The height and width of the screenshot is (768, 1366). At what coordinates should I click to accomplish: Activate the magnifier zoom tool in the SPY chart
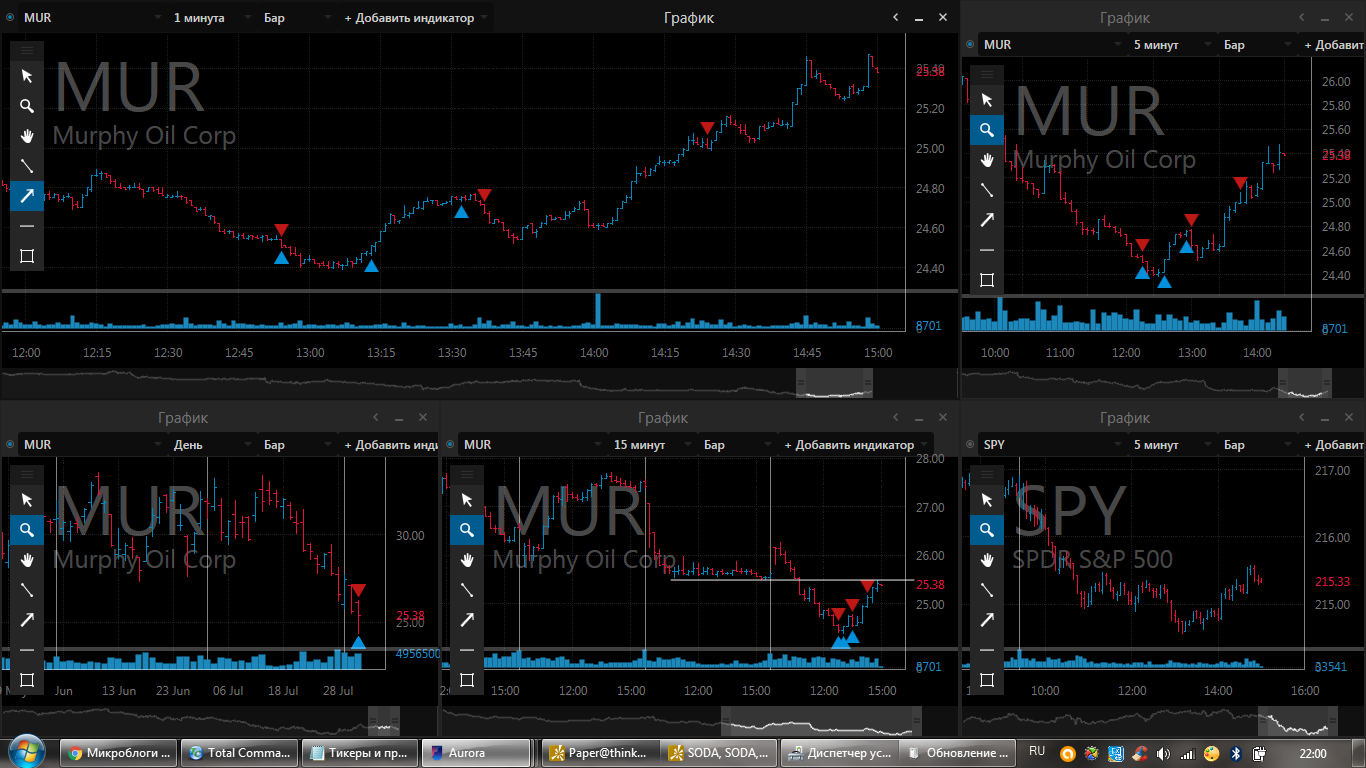point(987,530)
